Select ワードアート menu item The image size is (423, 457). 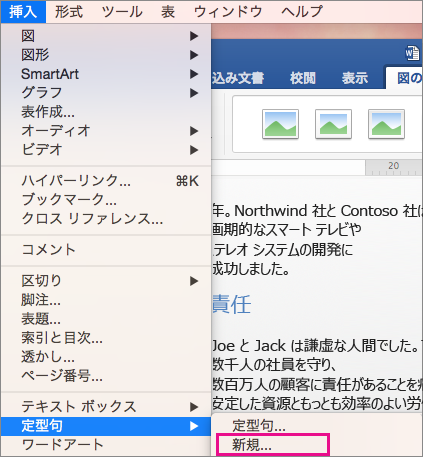pos(106,445)
